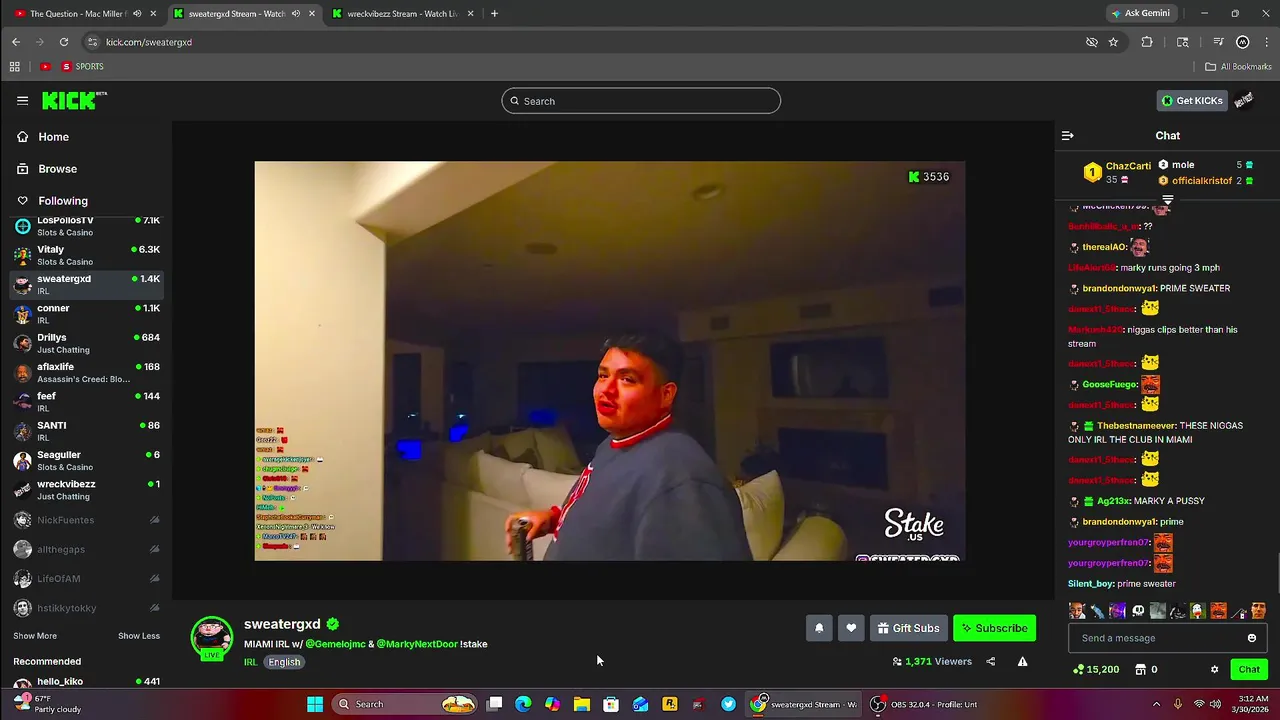Open the offline LifeOfAM channel
1280x720 pixels.
pos(86,579)
